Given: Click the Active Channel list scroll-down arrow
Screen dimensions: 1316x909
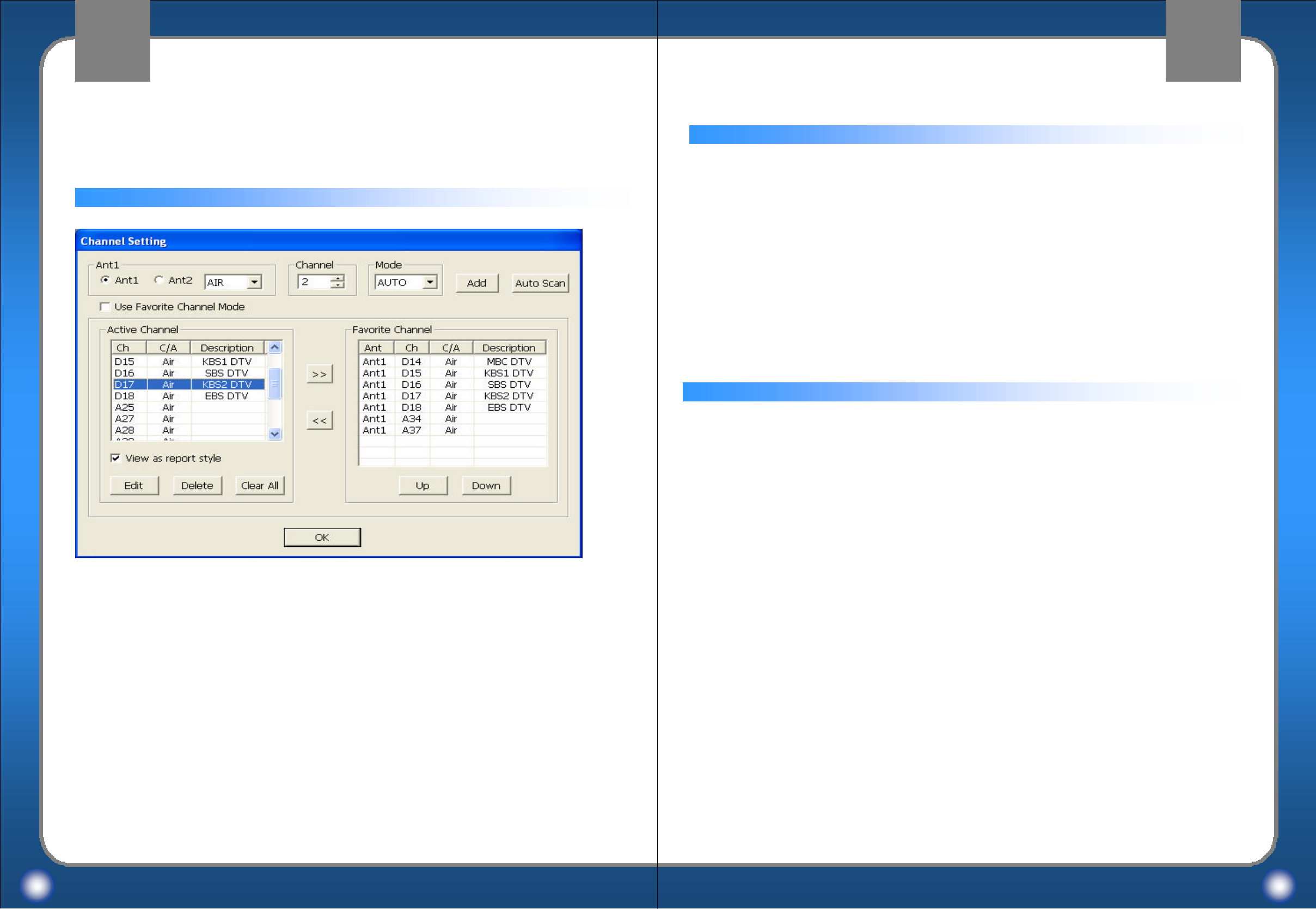Looking at the screenshot, I should pyautogui.click(x=275, y=434).
